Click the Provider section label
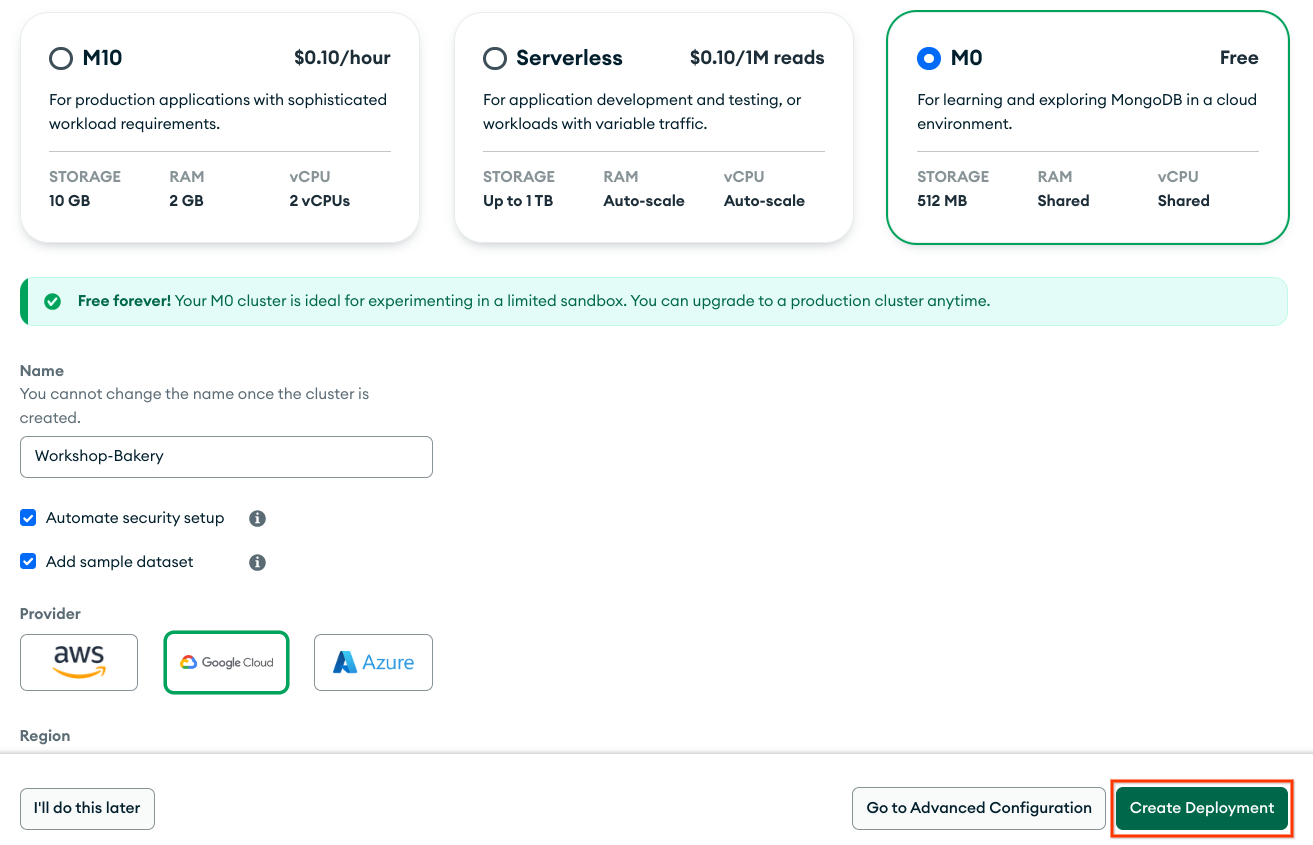Screen dimensions: 1313x845 [x=50, y=614]
